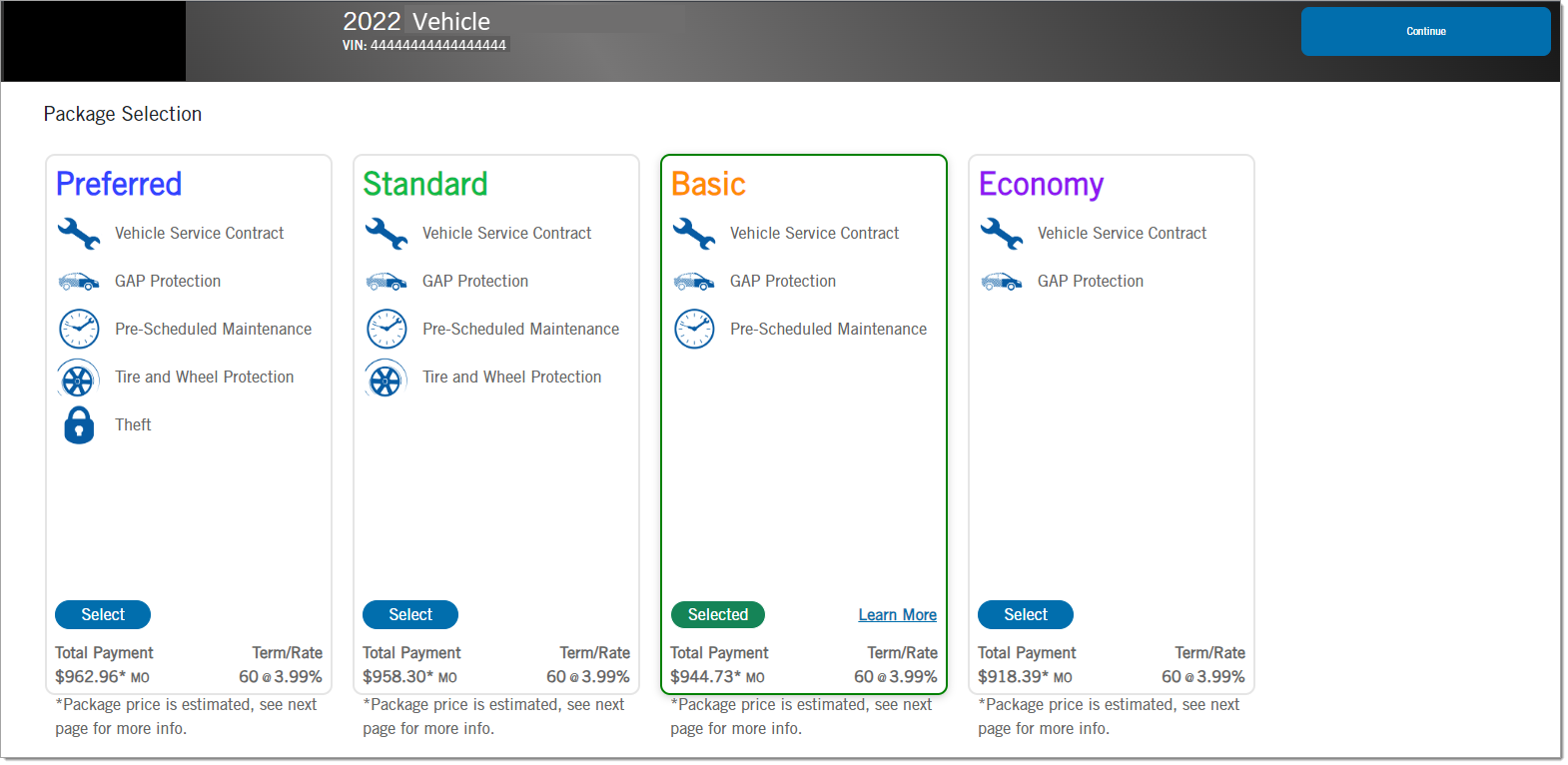Click the wrench icon in the Preferred card

click(x=79, y=234)
